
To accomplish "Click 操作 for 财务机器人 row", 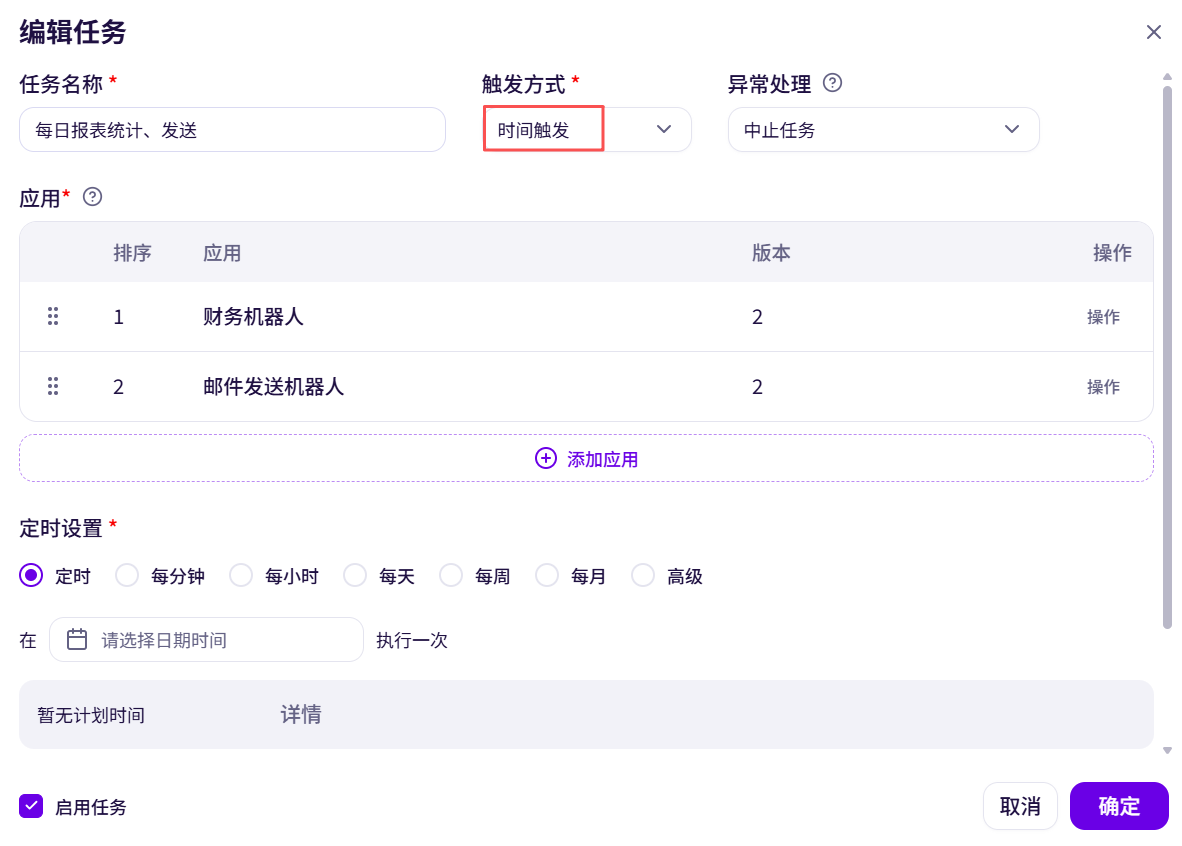I will (x=1103, y=317).
